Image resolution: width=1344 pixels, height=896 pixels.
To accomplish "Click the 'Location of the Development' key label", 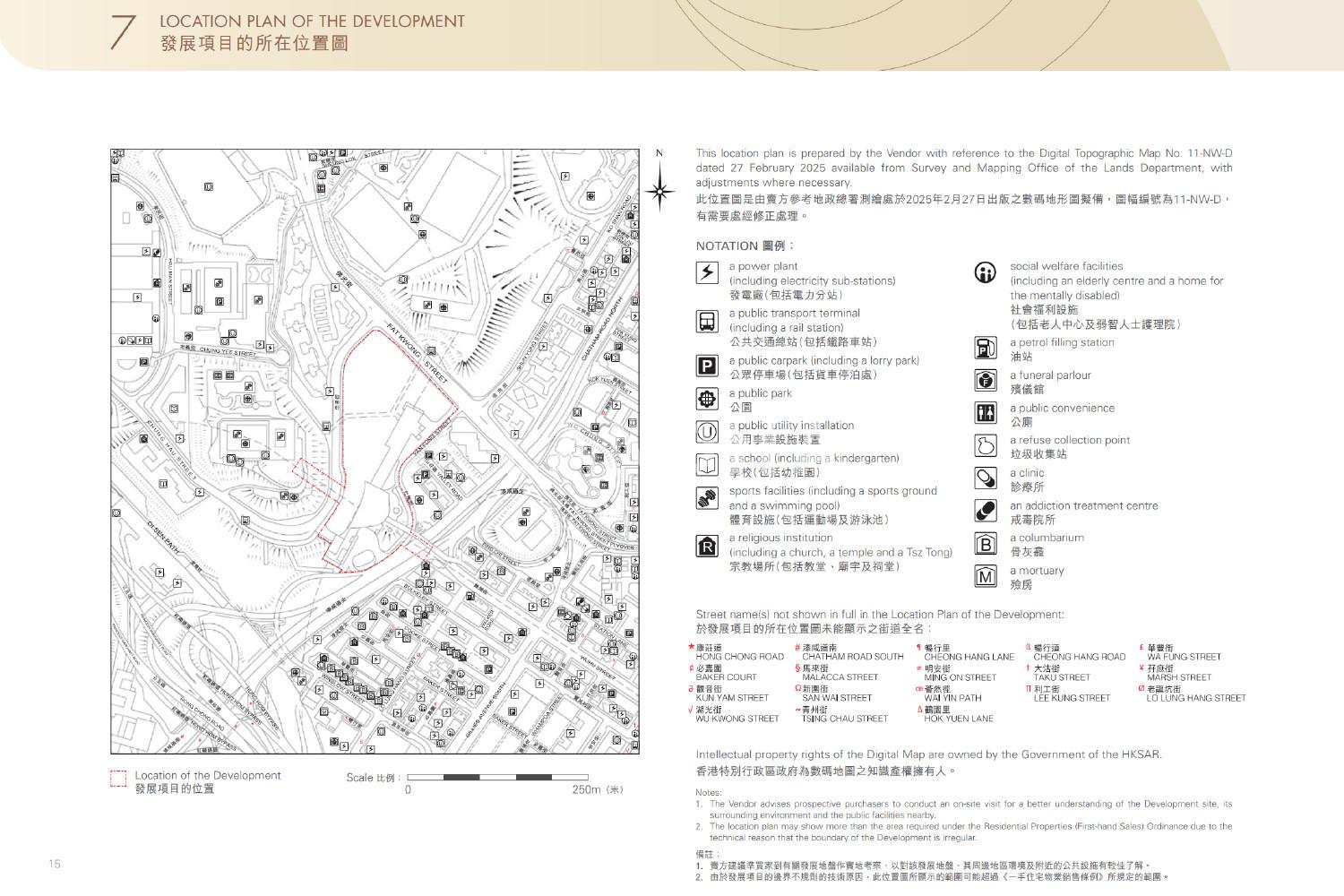I will click(208, 775).
